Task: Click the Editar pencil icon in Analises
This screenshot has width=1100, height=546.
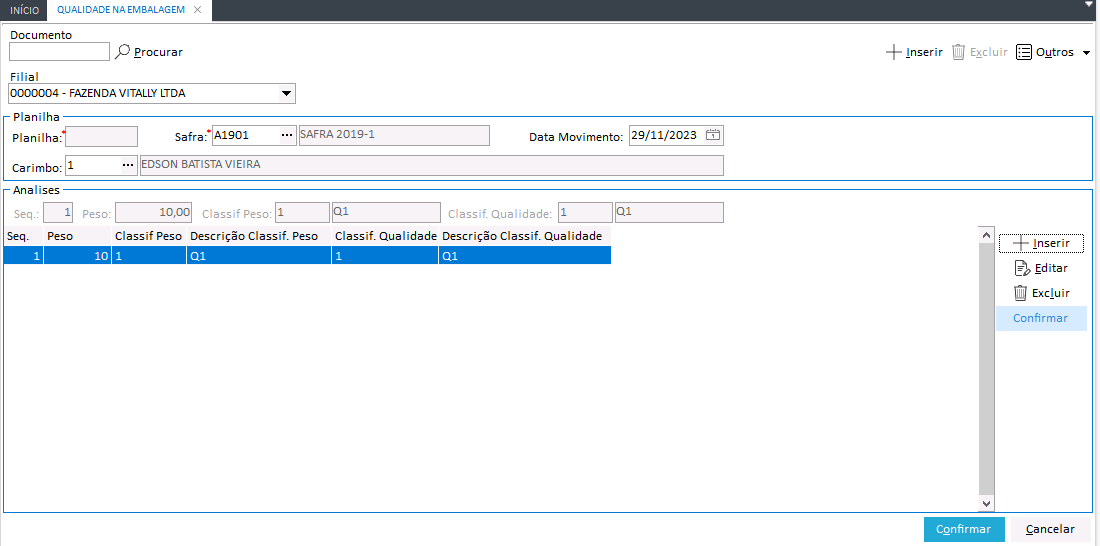Action: [x=1022, y=268]
